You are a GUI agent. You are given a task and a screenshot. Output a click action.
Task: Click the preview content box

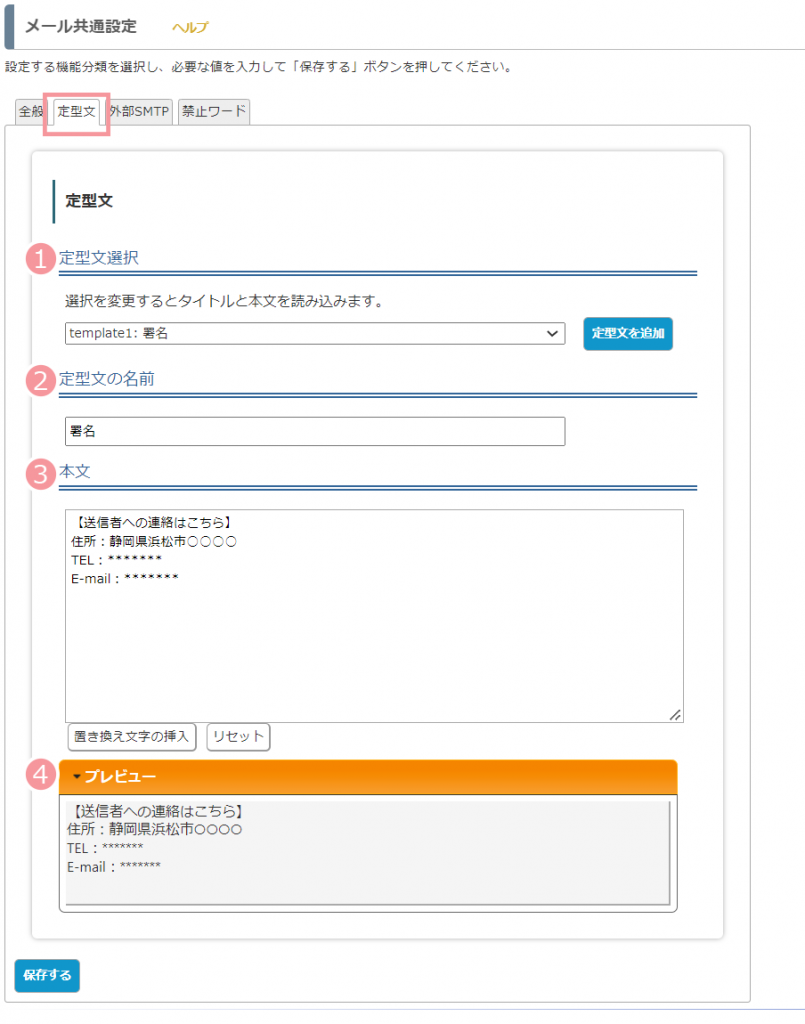pos(368,853)
